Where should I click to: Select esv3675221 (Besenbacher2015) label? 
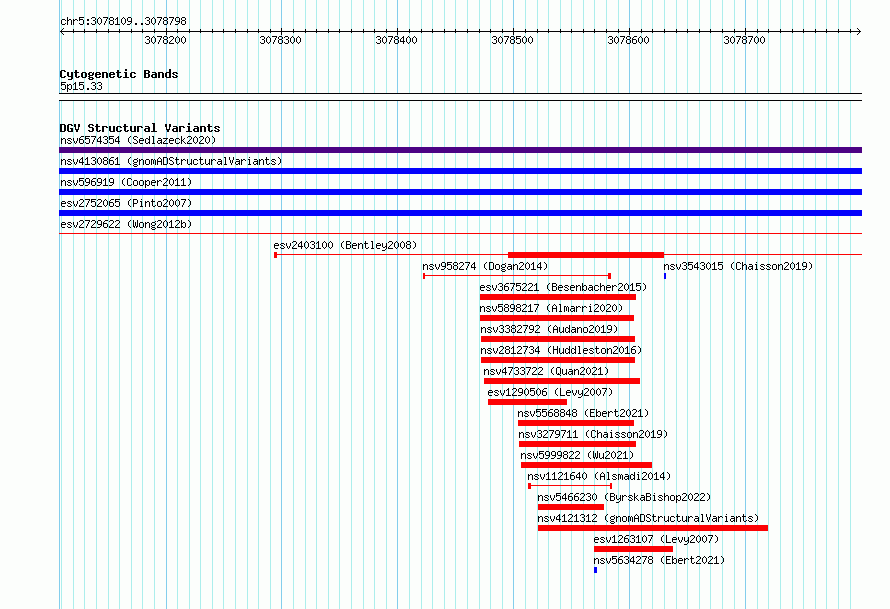[563, 287]
